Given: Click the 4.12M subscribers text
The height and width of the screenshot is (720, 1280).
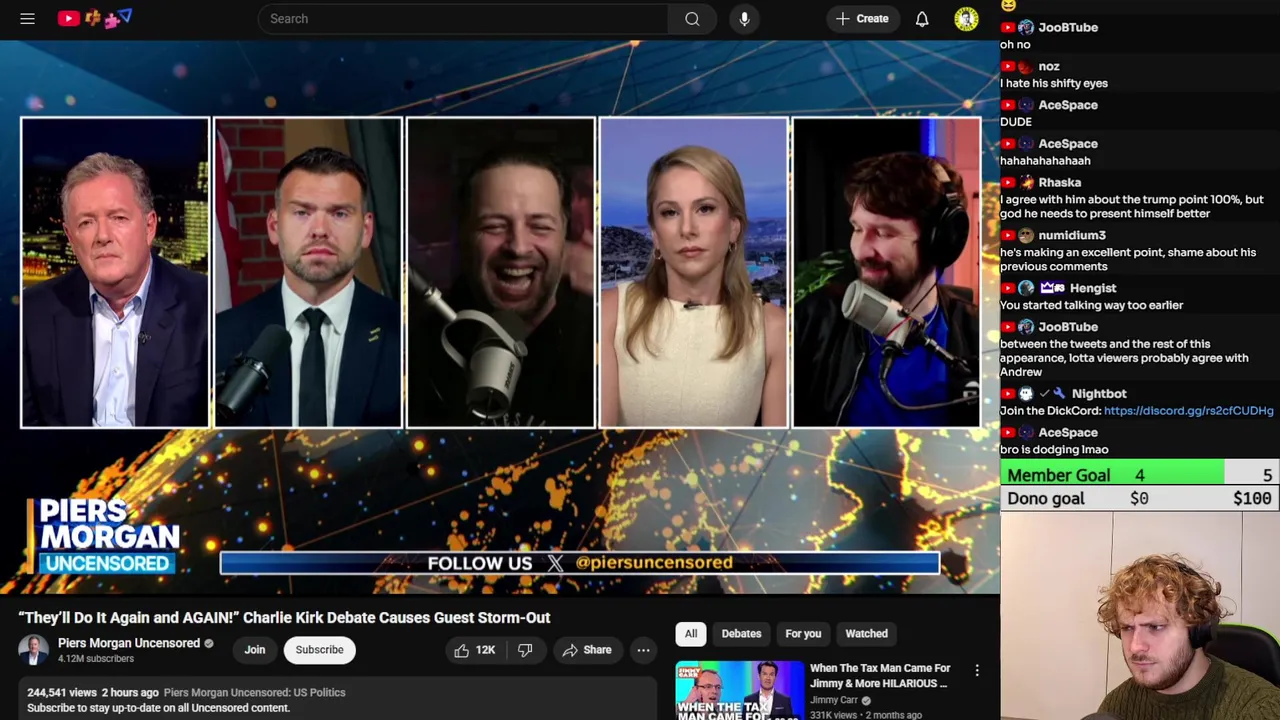Looking at the screenshot, I should coord(96,659).
